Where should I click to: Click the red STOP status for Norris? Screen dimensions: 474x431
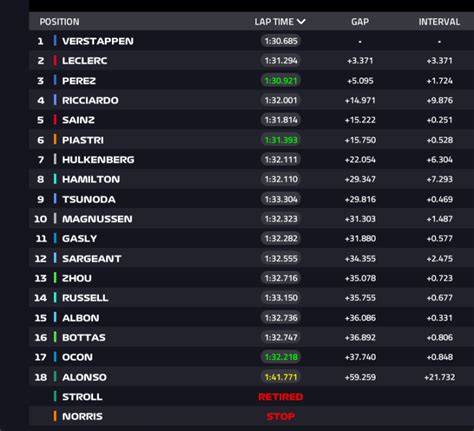click(x=281, y=416)
